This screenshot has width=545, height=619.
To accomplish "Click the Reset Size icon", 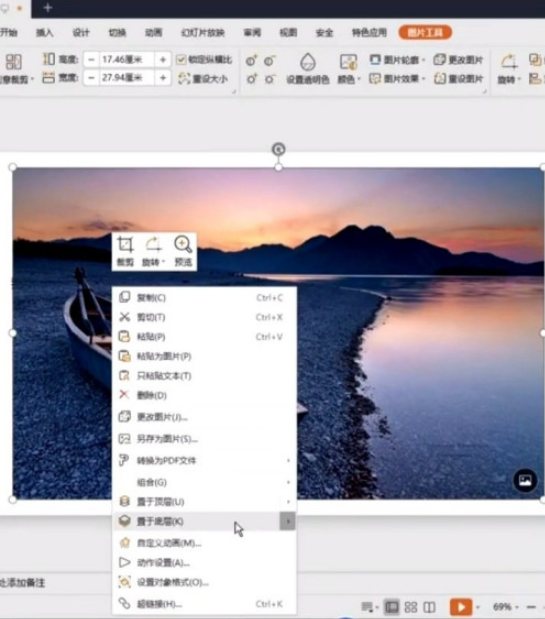I will (184, 78).
